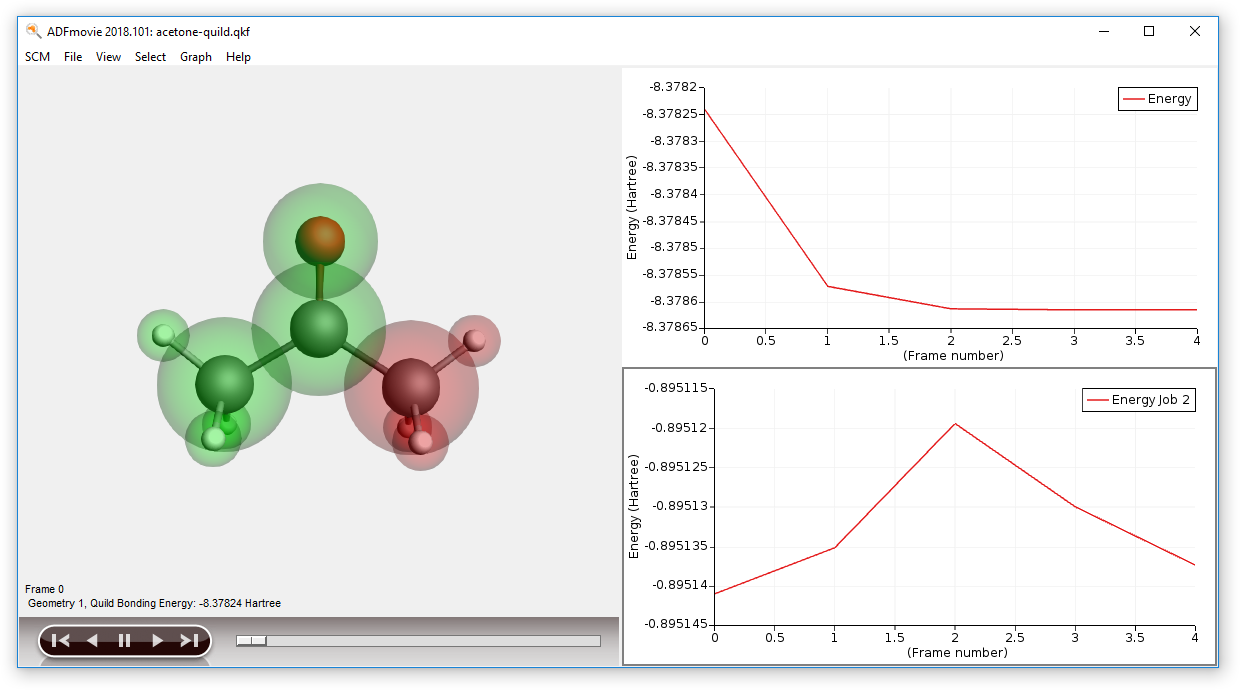This screenshot has height=690, width=1240.
Task: Click the Quild Bonding Energy status text
Action: [x=154, y=604]
